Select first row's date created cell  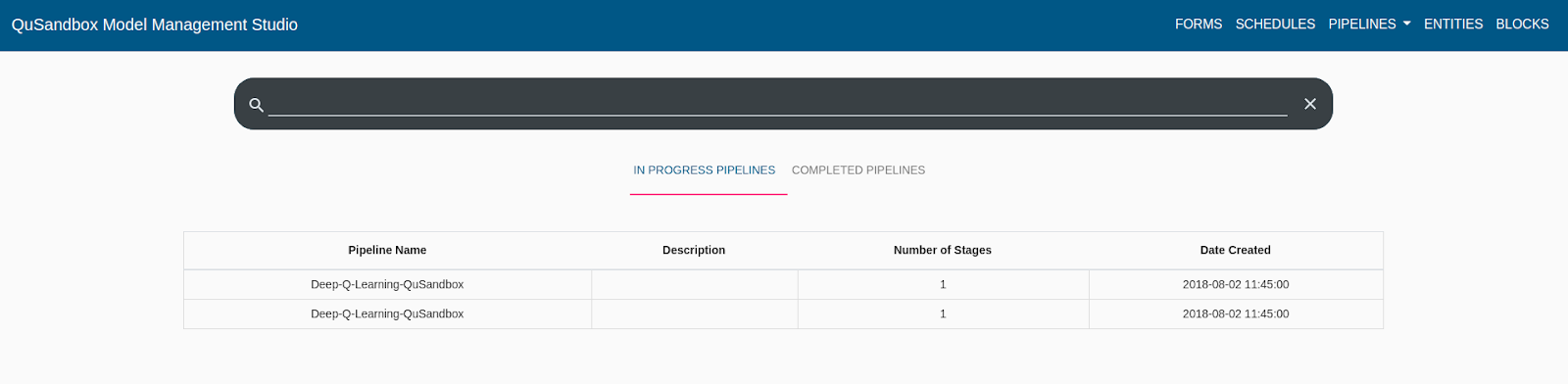point(1236,284)
